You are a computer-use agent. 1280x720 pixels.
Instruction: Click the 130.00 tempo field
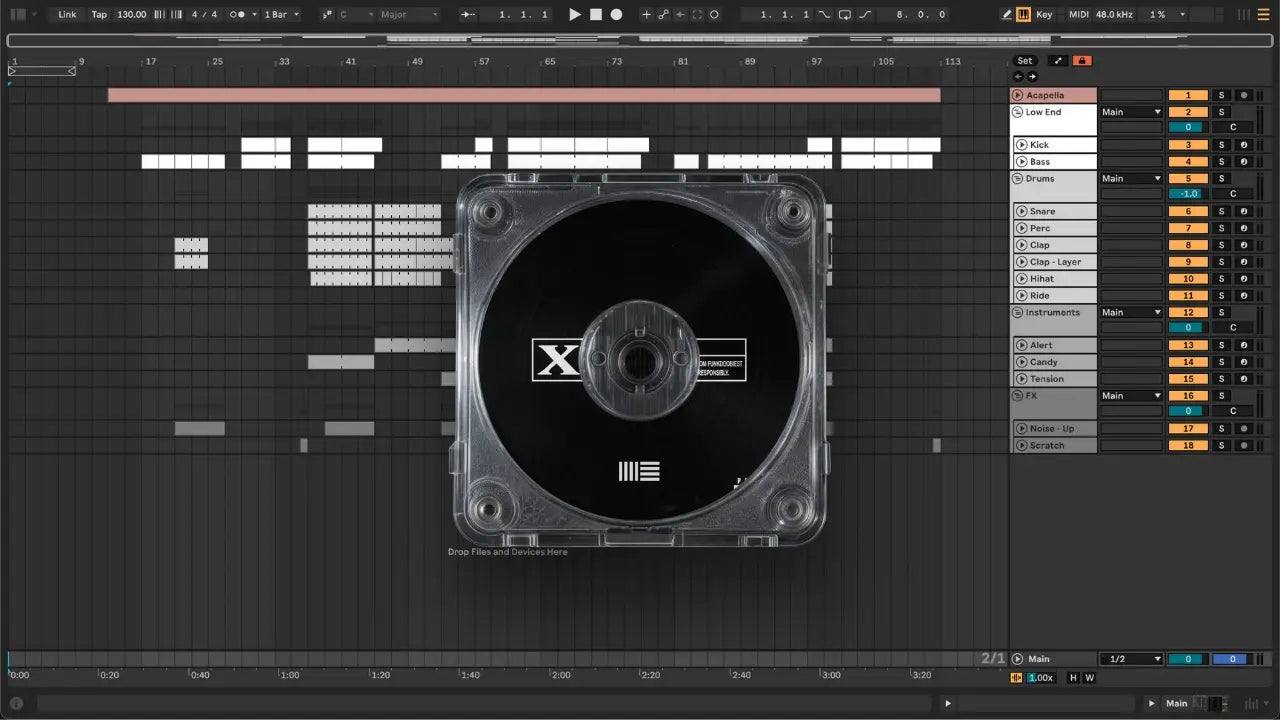click(x=131, y=15)
